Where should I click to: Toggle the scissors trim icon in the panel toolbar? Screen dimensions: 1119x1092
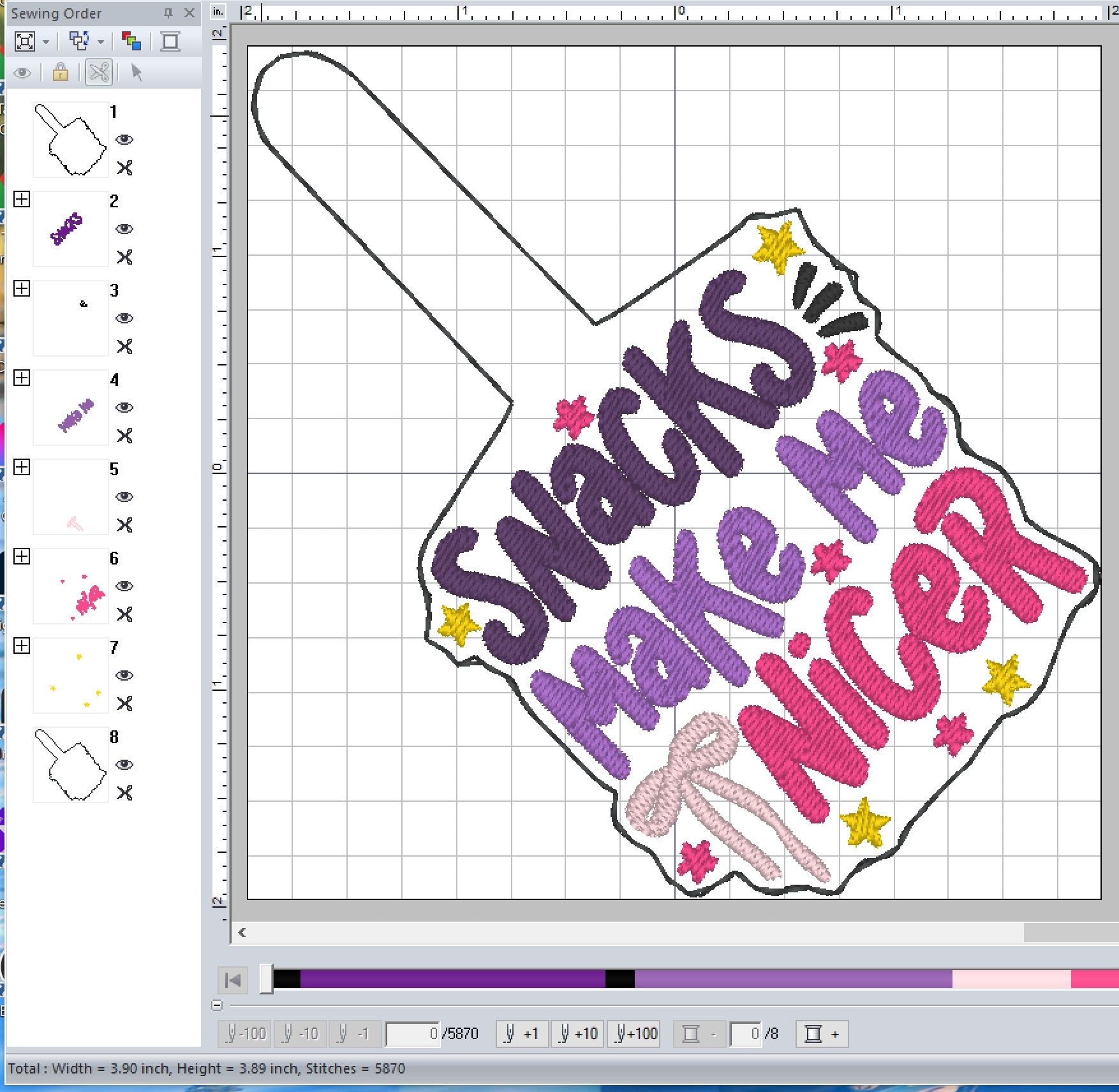99,72
